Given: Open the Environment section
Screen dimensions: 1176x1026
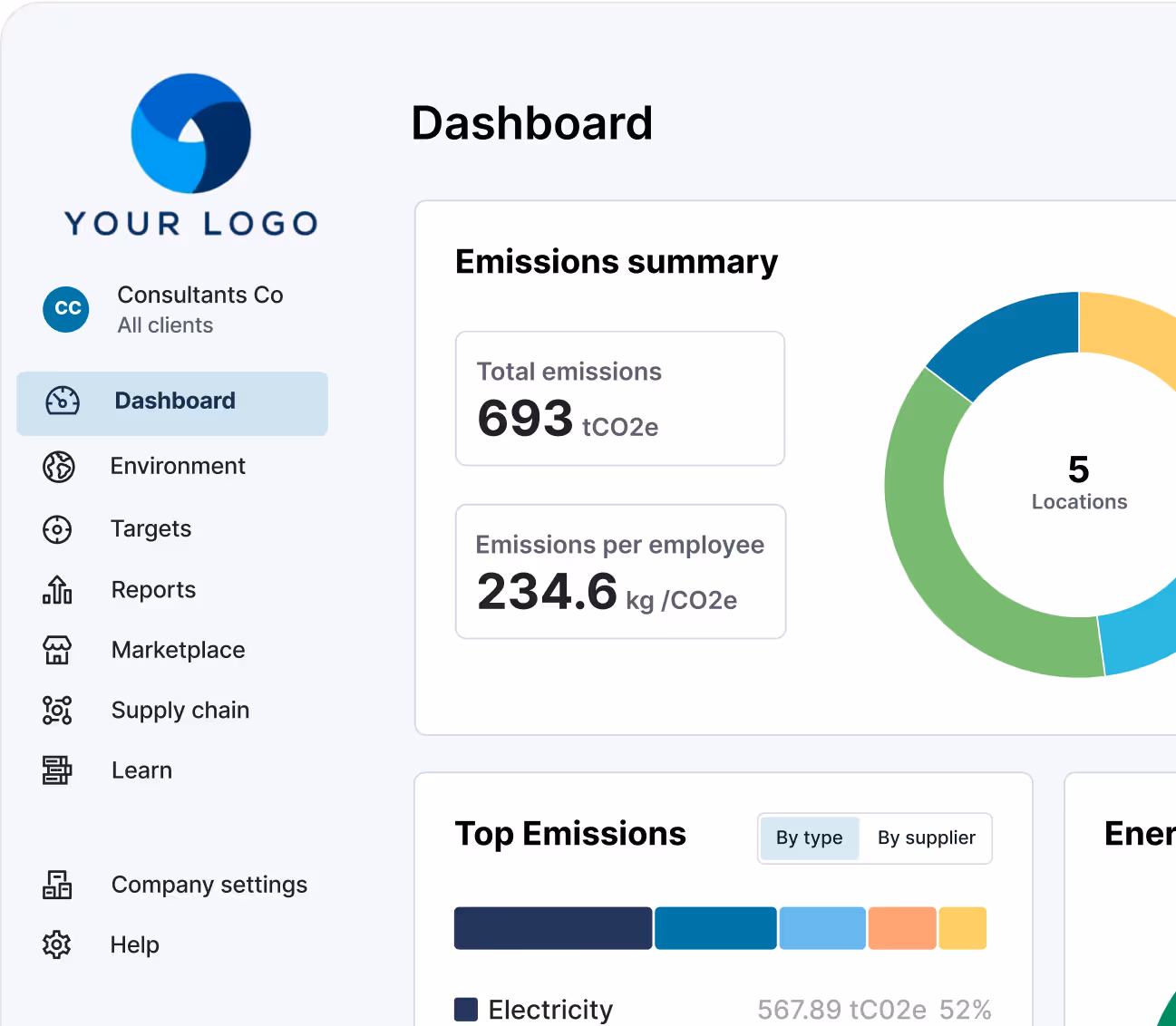Looking at the screenshot, I should pos(178,466).
